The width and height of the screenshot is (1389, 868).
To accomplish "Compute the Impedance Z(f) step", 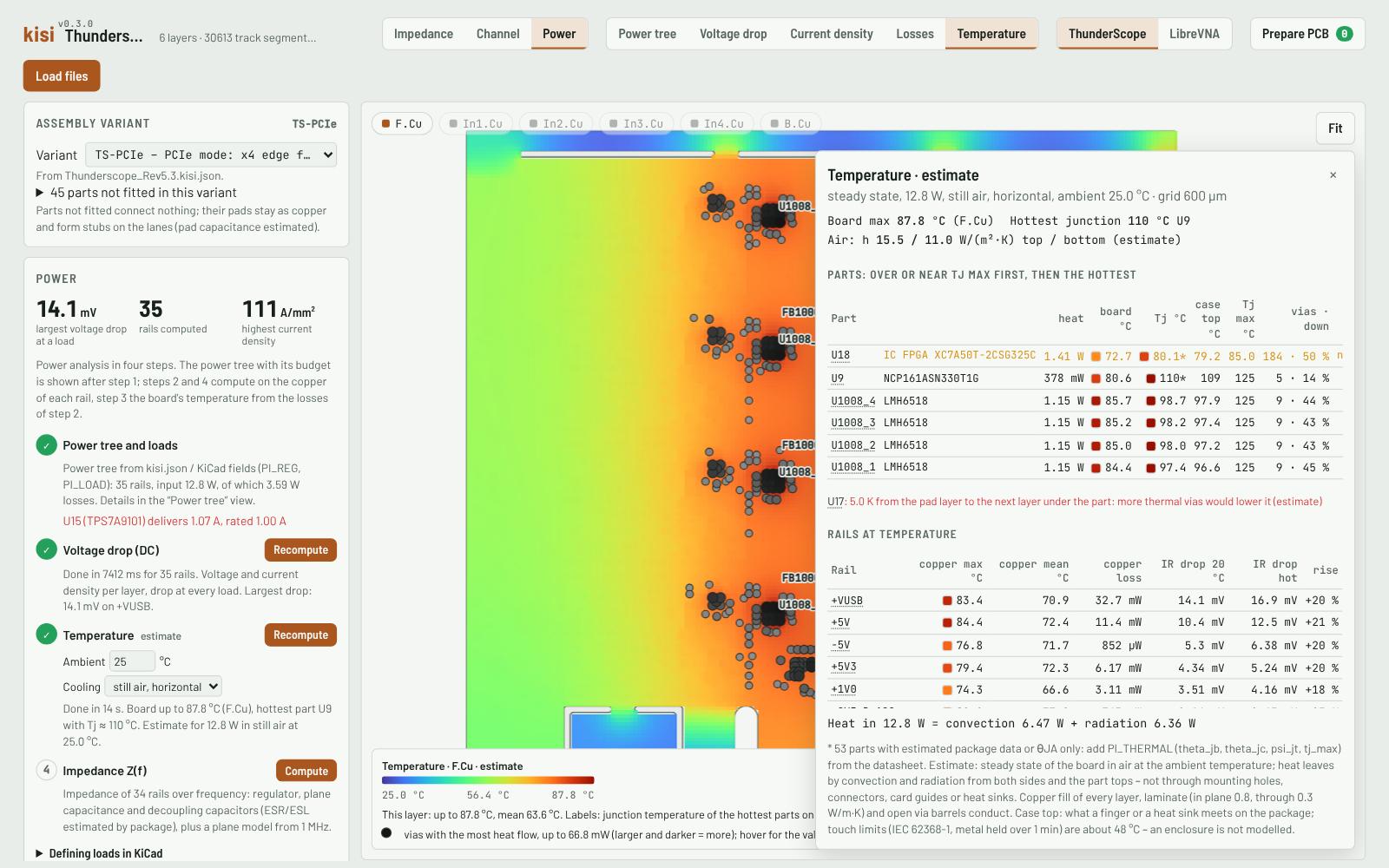I will pyautogui.click(x=306, y=771).
